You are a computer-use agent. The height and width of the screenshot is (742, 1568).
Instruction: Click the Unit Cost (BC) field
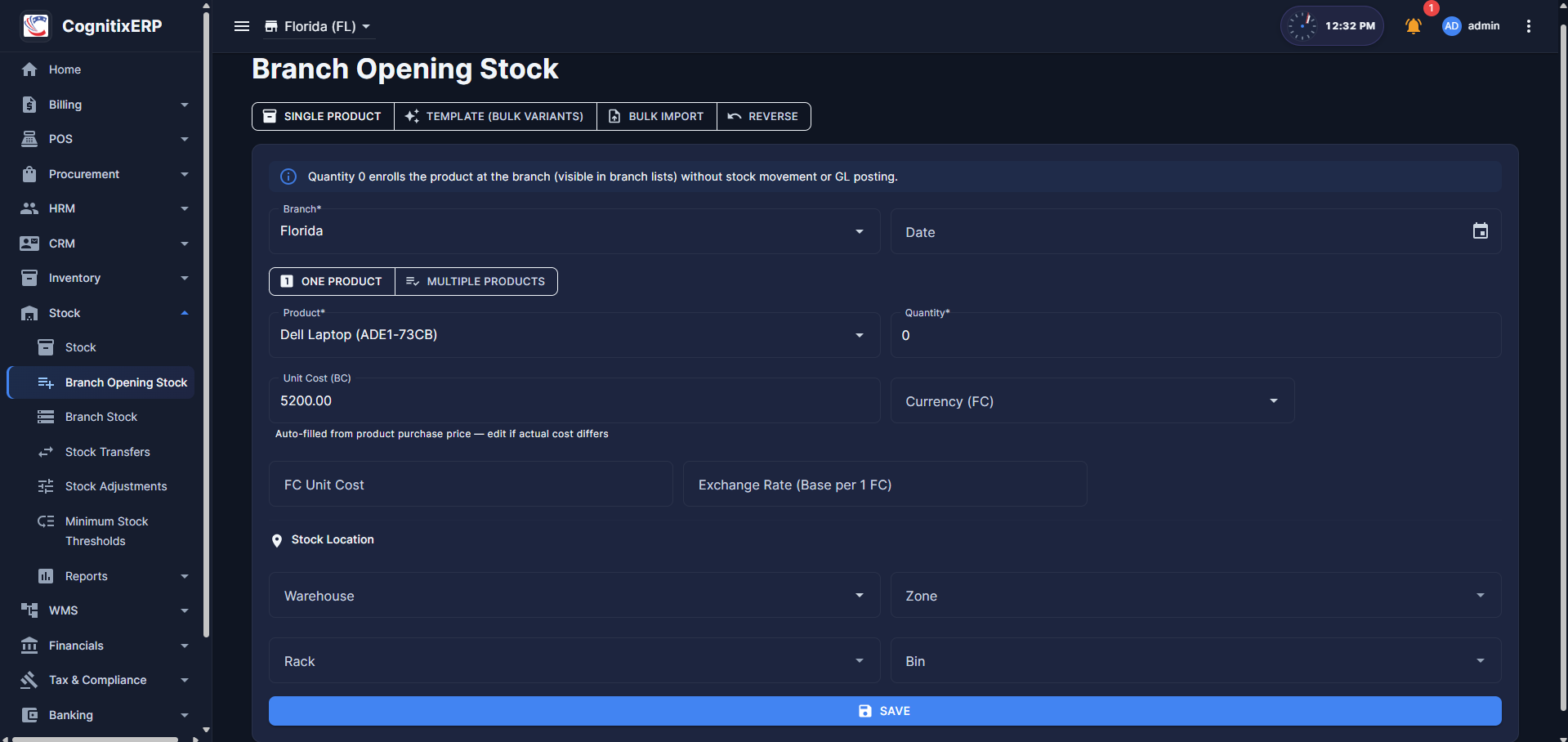574,400
